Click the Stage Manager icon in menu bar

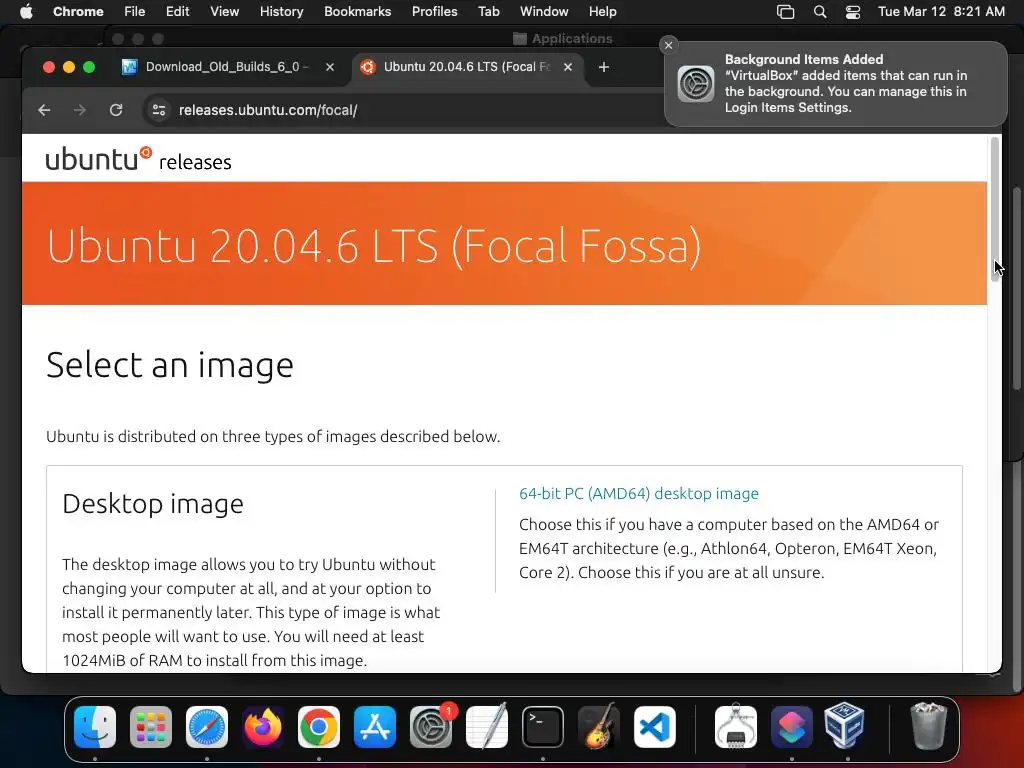pos(786,12)
